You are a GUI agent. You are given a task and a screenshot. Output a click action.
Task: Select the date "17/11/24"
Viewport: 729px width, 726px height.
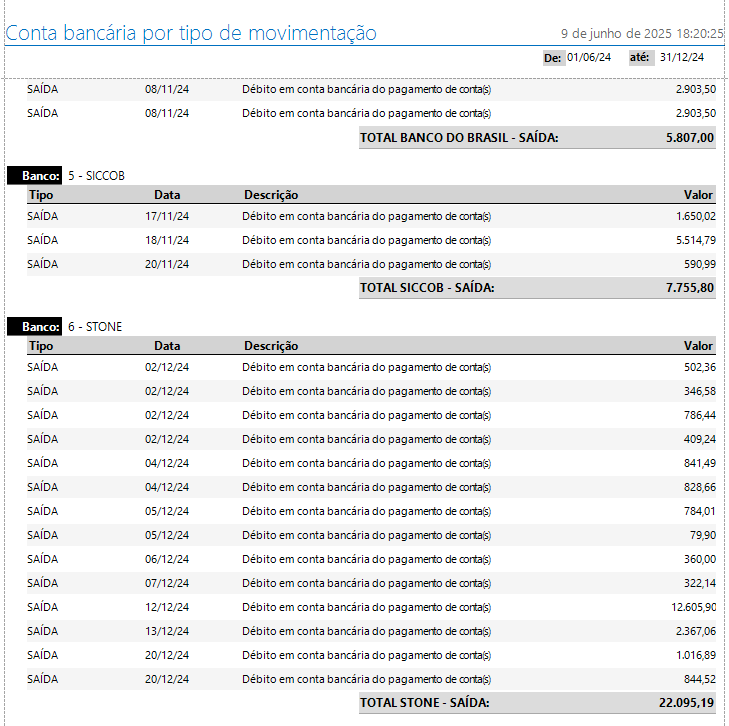[x=167, y=216]
